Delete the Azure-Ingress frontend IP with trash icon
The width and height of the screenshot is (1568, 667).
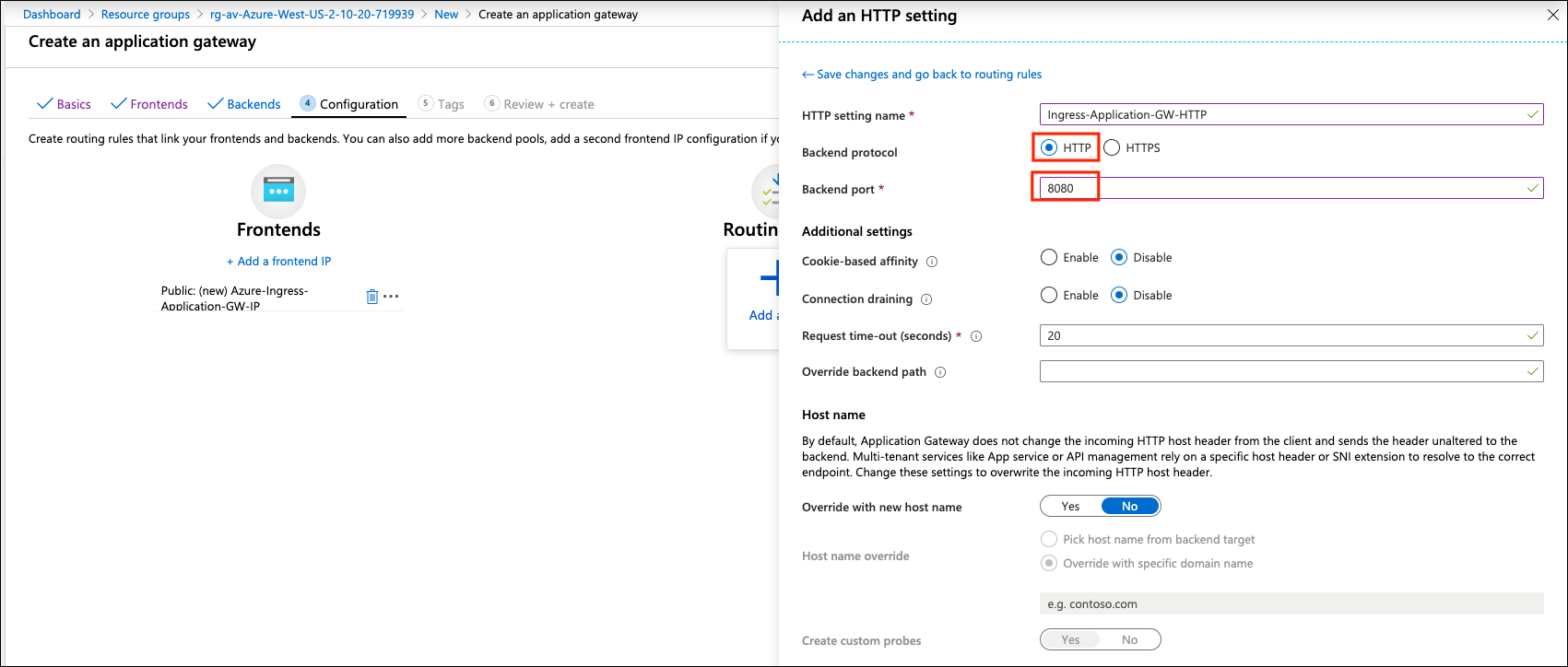[x=372, y=297]
